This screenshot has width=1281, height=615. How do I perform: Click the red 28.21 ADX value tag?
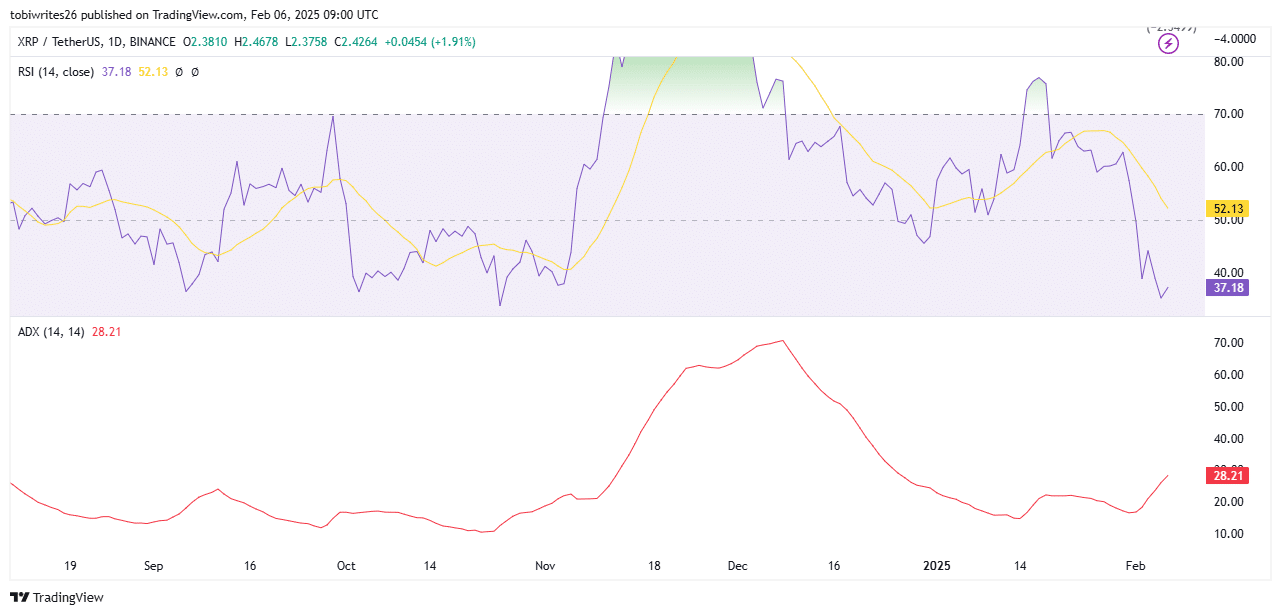tap(1226, 478)
